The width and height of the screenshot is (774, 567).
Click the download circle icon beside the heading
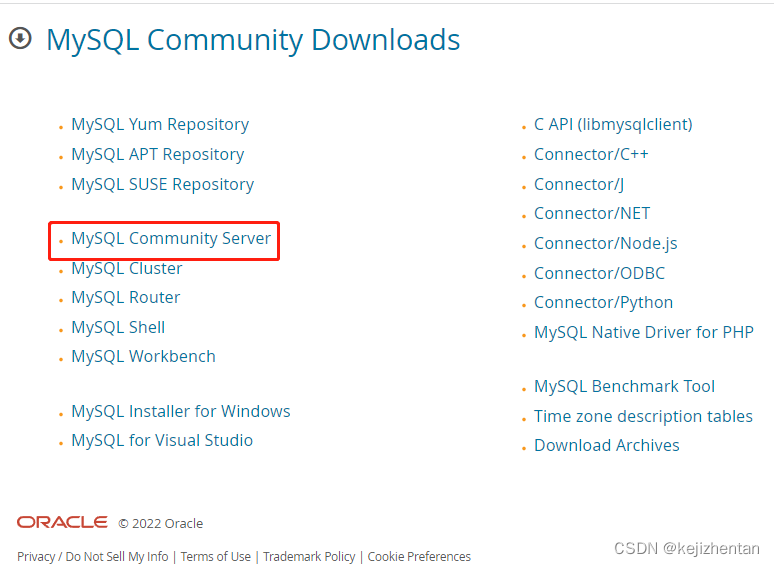(20, 38)
